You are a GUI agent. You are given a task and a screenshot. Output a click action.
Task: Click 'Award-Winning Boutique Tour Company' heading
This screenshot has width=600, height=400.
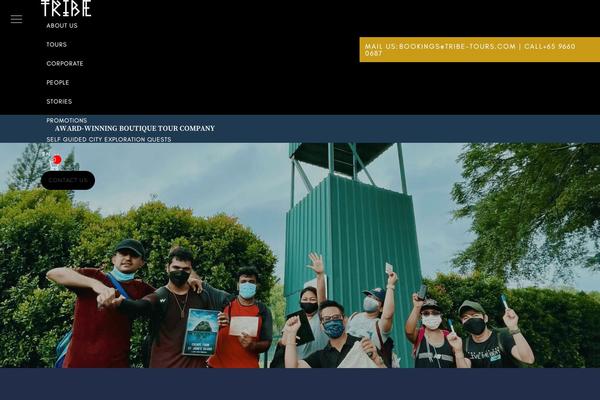135,128
